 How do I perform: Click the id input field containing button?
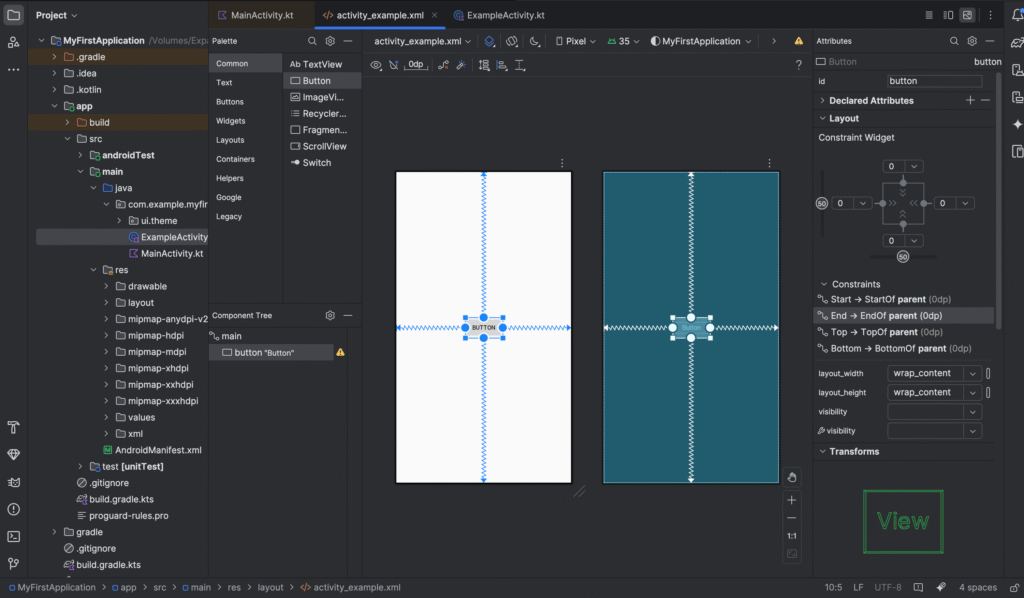(x=934, y=81)
